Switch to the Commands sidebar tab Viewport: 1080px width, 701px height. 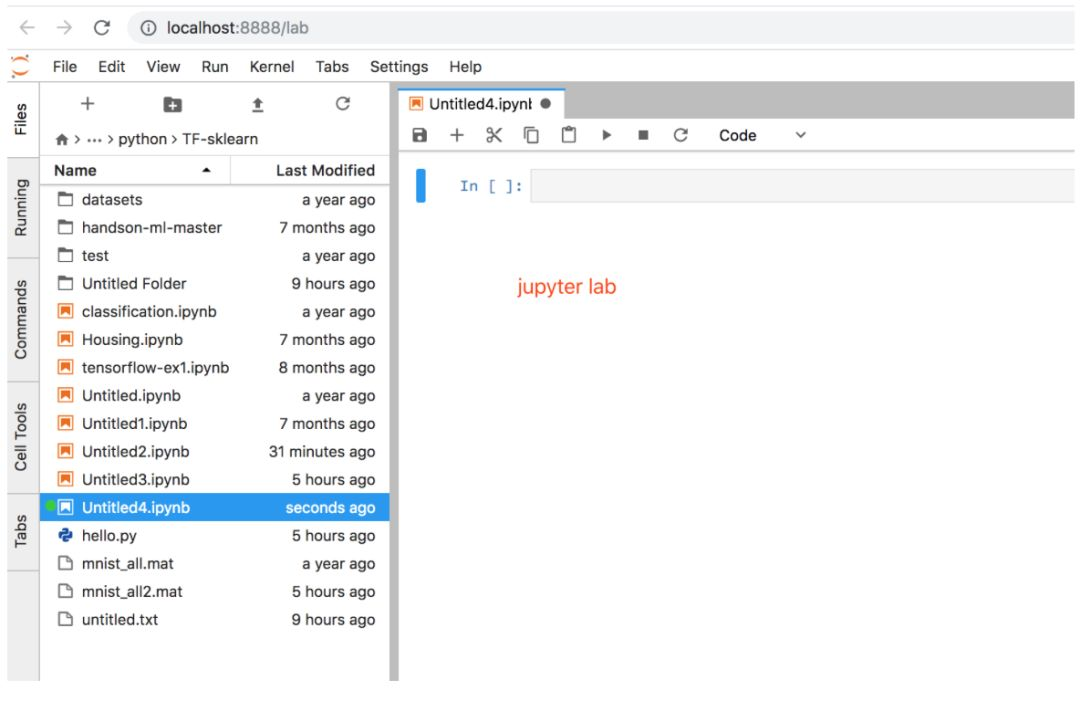pyautogui.click(x=22, y=320)
